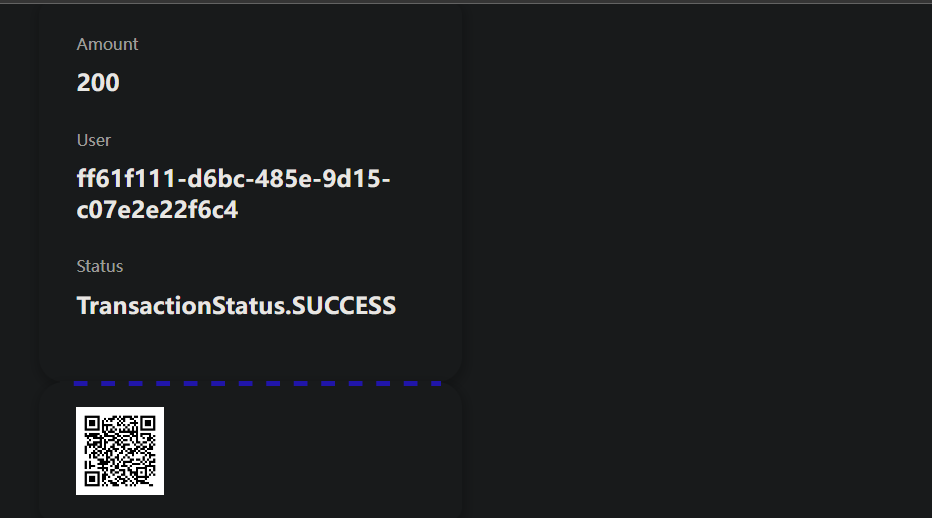Click the user ID line starting "ff61f111"

coord(233,179)
